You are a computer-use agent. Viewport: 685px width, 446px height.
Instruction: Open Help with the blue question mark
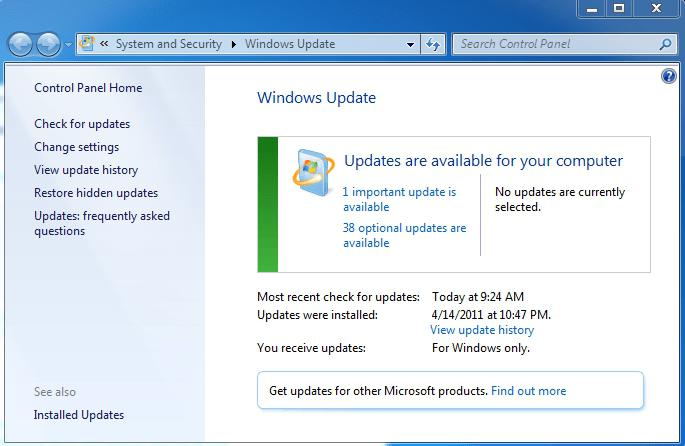[668, 76]
